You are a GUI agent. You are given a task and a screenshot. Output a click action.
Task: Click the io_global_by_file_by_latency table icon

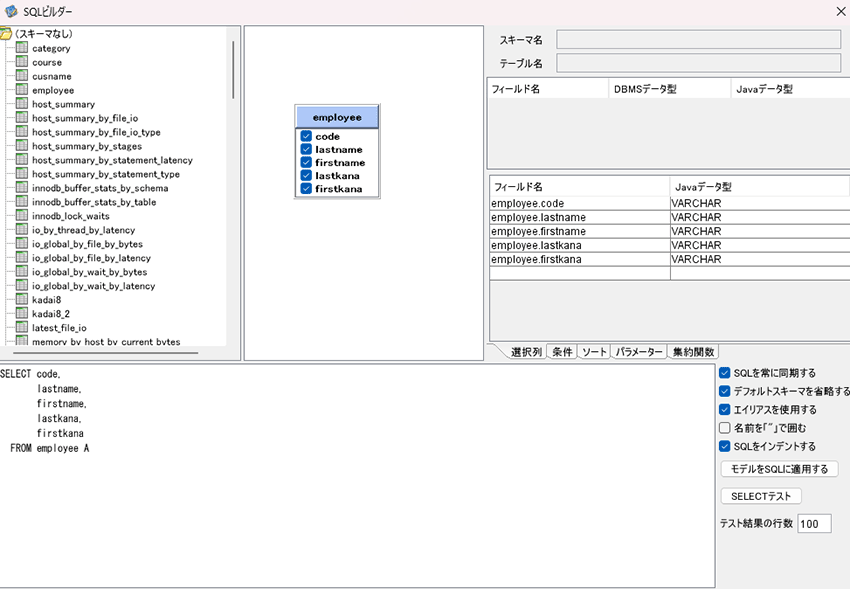tap(22, 257)
